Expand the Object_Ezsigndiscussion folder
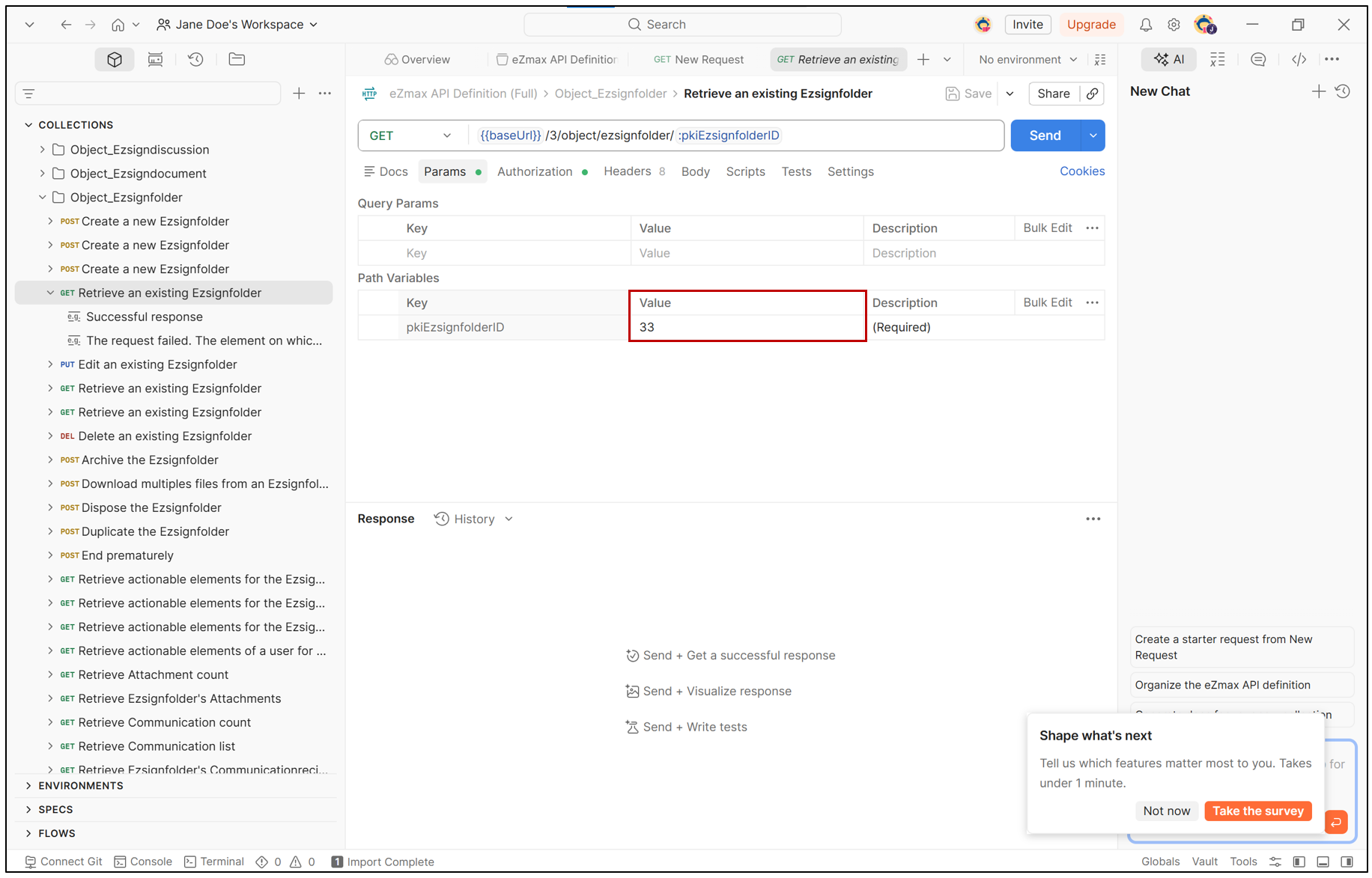The image size is (1372, 878). tap(43, 150)
